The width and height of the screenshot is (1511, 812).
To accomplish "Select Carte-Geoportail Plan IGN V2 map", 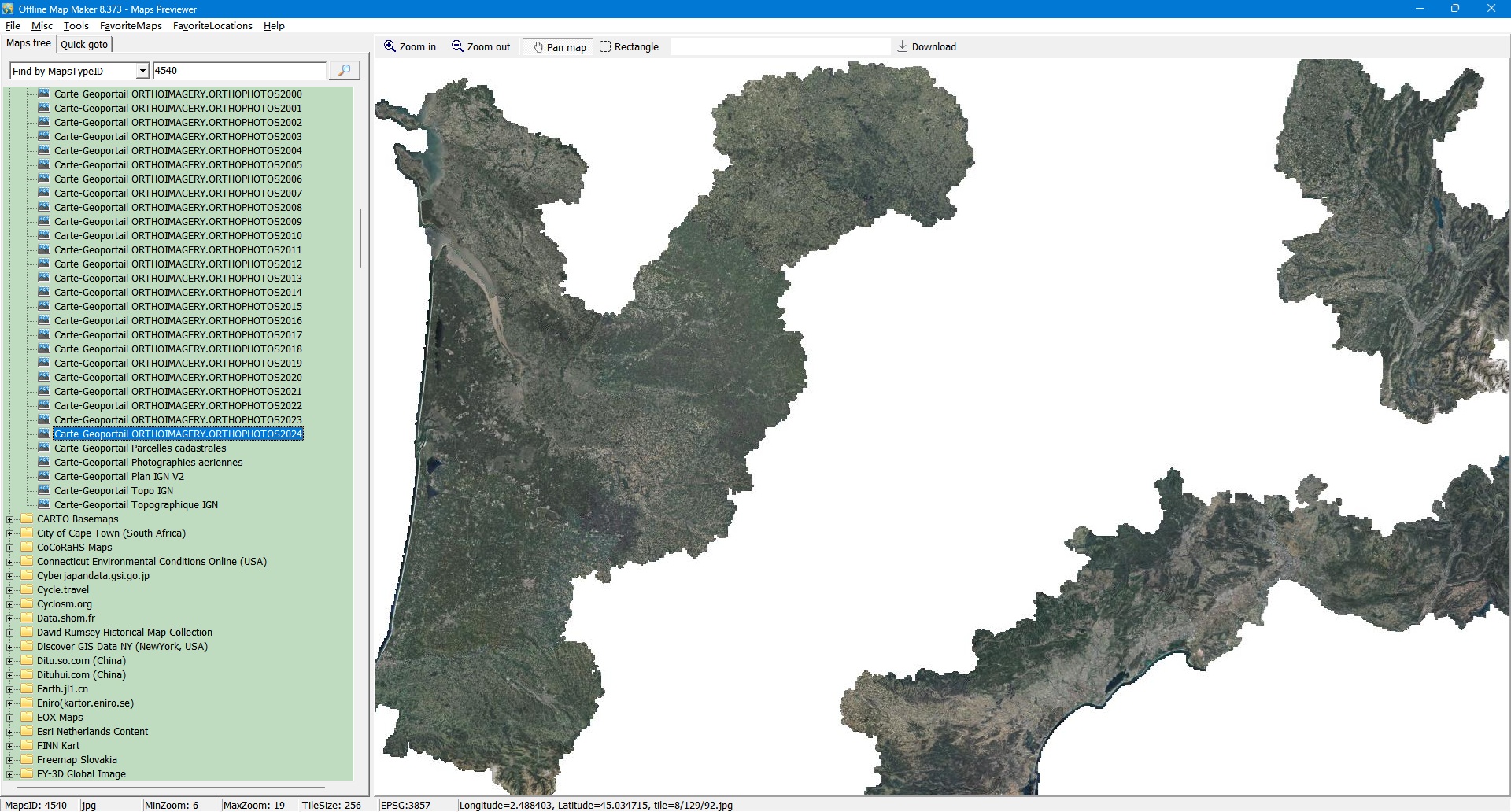I will pos(119,477).
